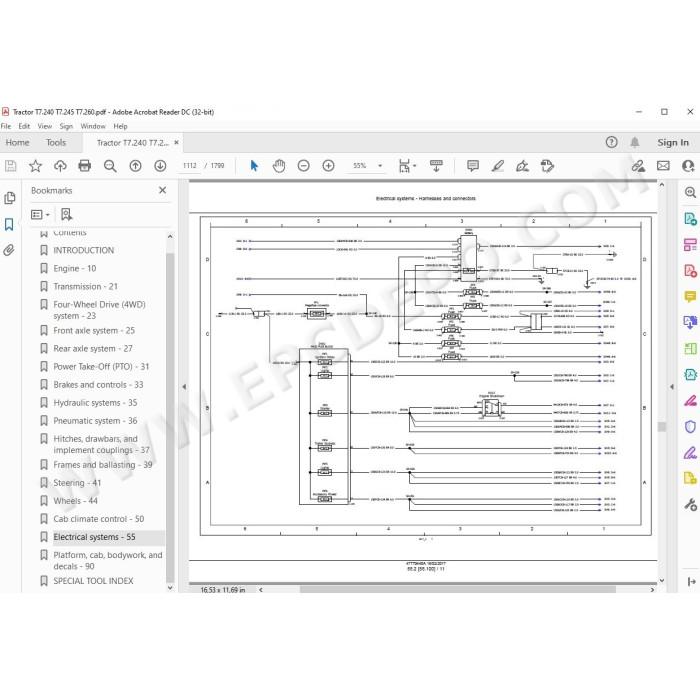This screenshot has height=700, width=700.
Task: Toggle the scrolling mode icon
Action: point(436,166)
